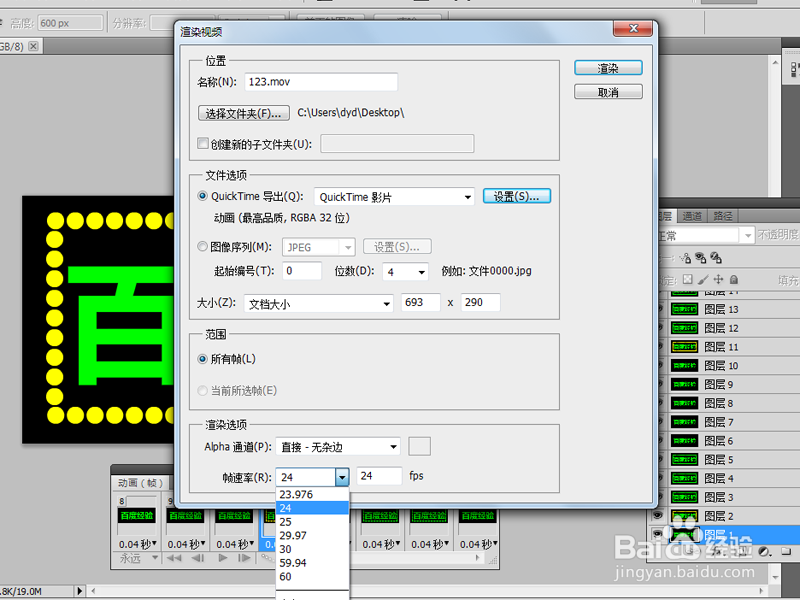Click the matte color swatch beside Alpha 通道
800x600 pixels.
(419, 446)
